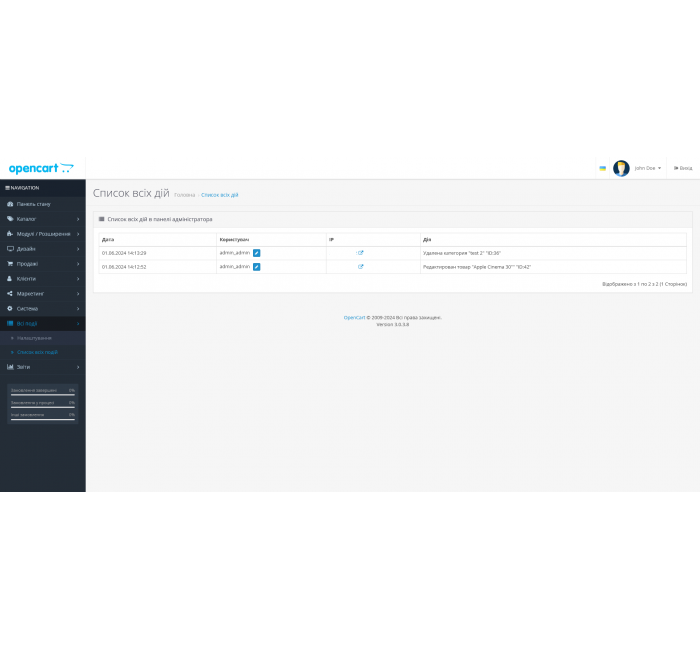
Task: Click the Користувач column header
Action: click(234, 240)
